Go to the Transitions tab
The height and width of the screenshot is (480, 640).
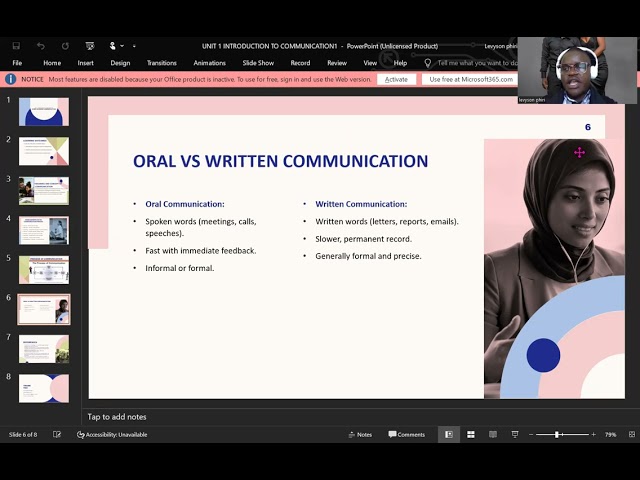pyautogui.click(x=162, y=63)
